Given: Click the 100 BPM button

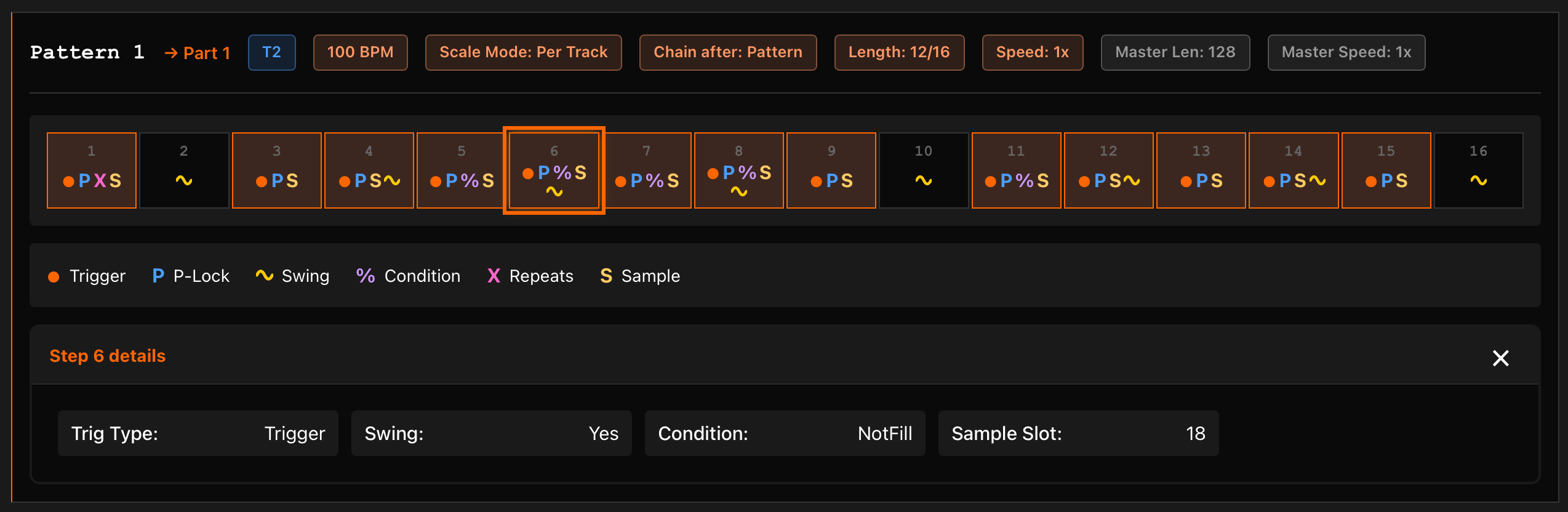Looking at the screenshot, I should (360, 52).
